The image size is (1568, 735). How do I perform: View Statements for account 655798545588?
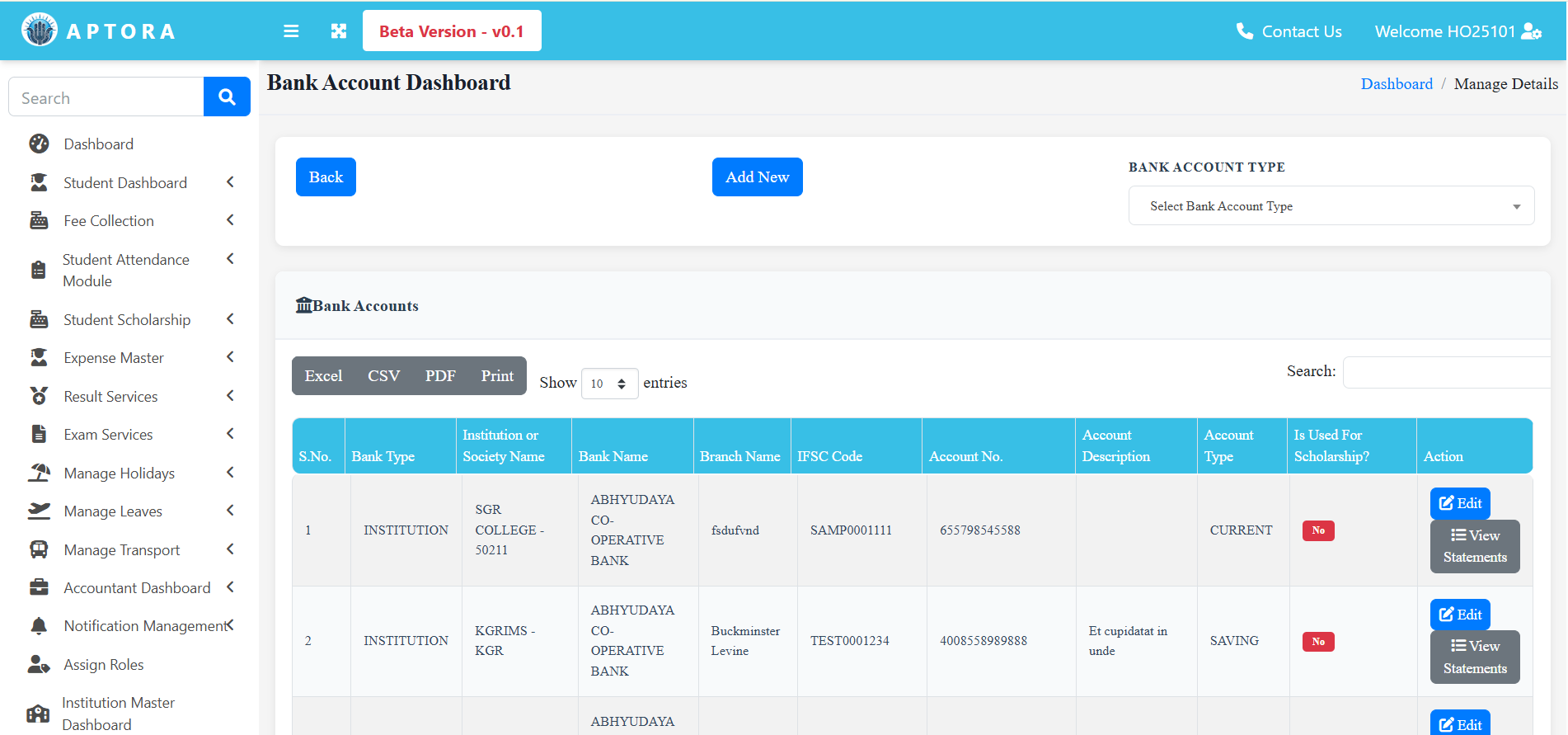1475,546
